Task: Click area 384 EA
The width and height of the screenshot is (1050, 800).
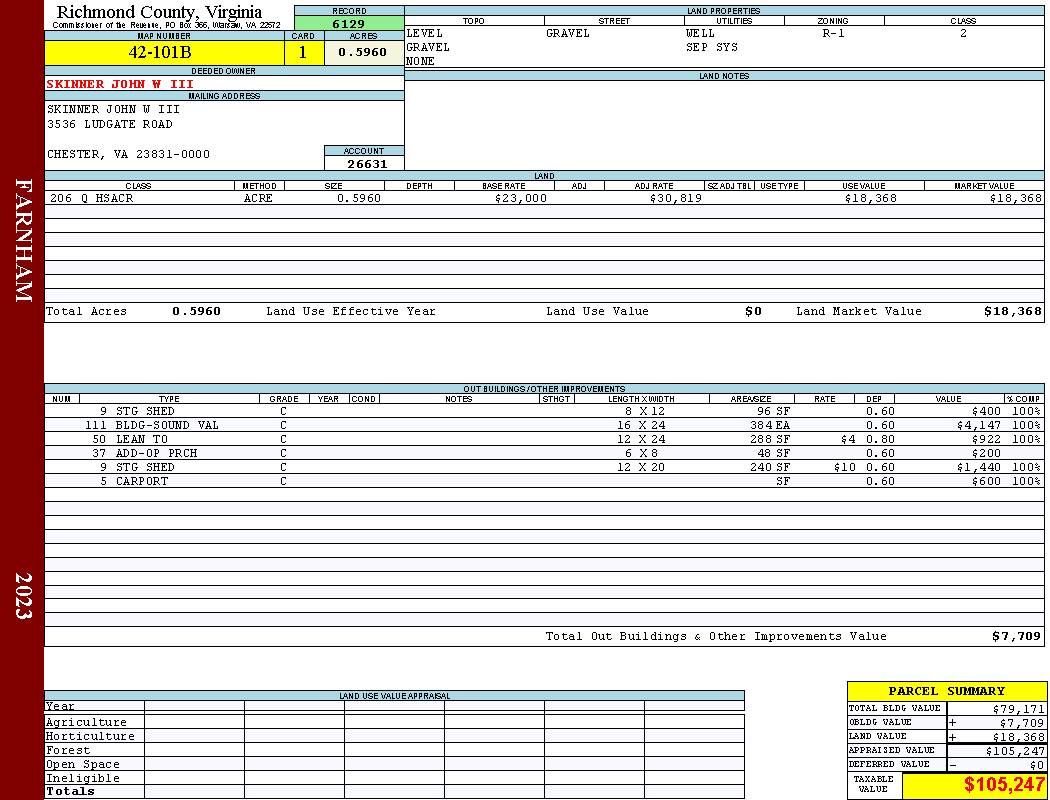Action: point(770,425)
